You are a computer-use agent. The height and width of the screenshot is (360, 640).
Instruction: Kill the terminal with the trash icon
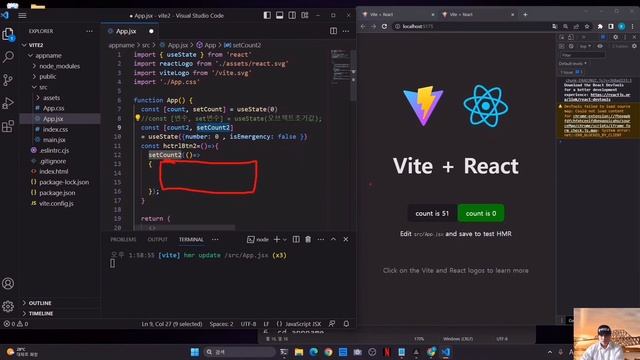(x=308, y=239)
